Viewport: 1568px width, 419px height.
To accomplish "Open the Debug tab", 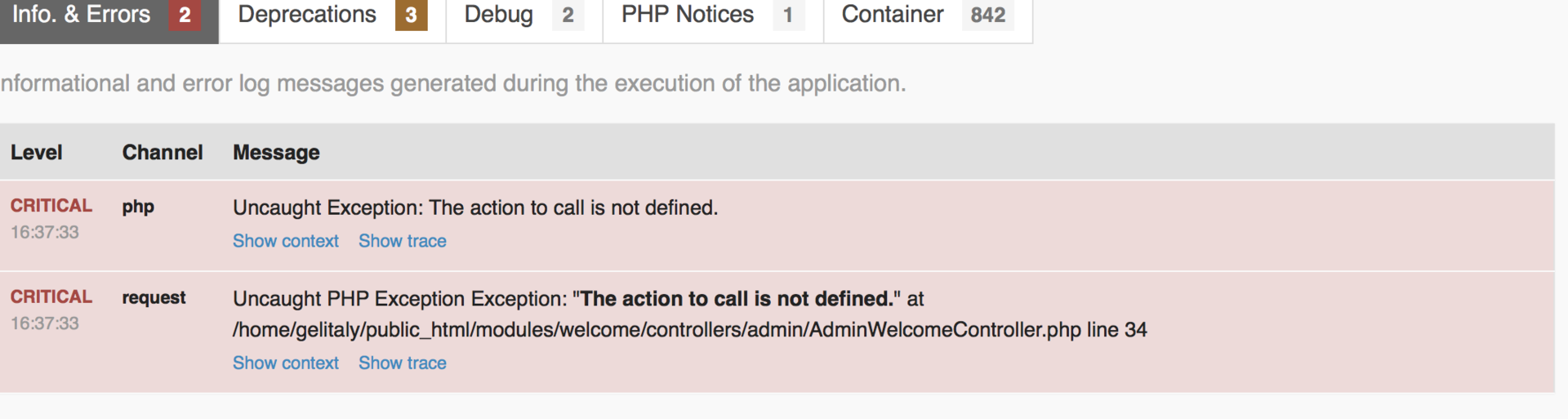I will (x=498, y=15).
